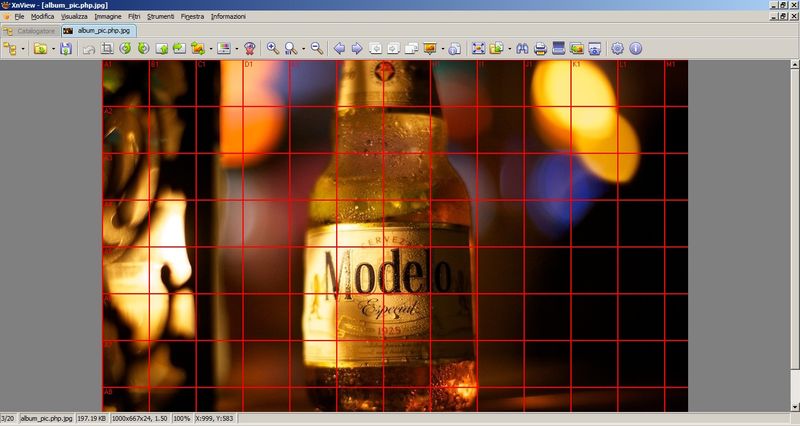Click the multiple pages icon
The width and height of the screenshot is (800, 426).
point(412,48)
